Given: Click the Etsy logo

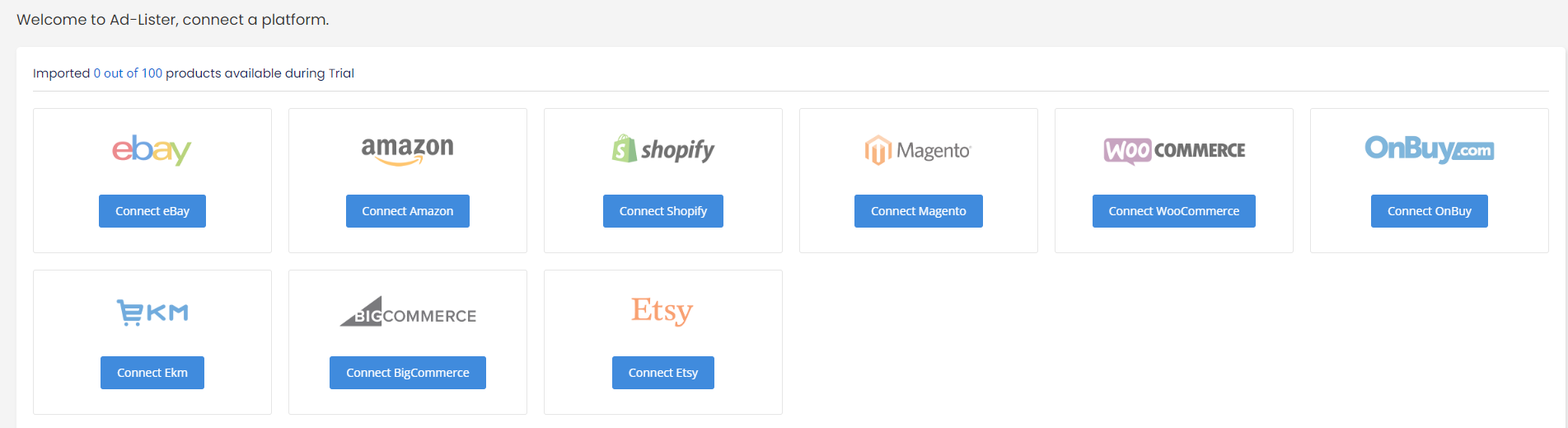Looking at the screenshot, I should 662,311.
